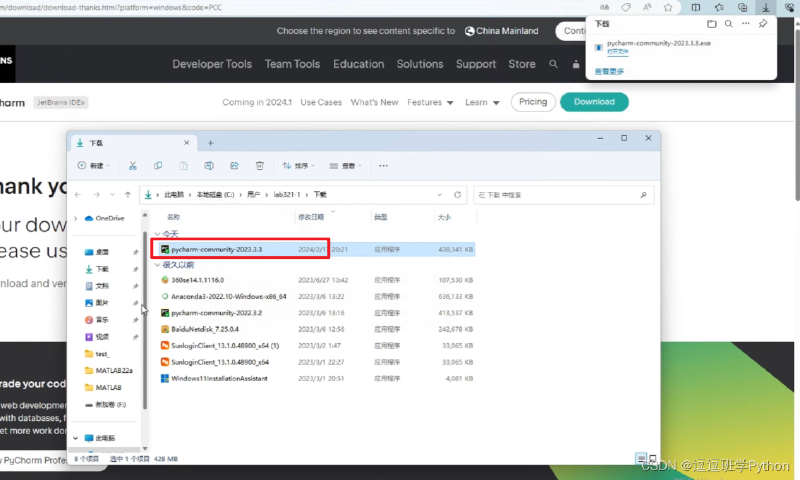Collapse This PC in navigation pane

(x=76, y=438)
